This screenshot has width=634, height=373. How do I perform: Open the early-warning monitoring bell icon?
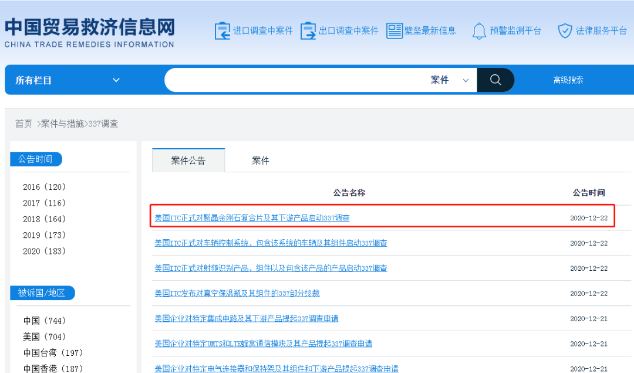[479, 31]
